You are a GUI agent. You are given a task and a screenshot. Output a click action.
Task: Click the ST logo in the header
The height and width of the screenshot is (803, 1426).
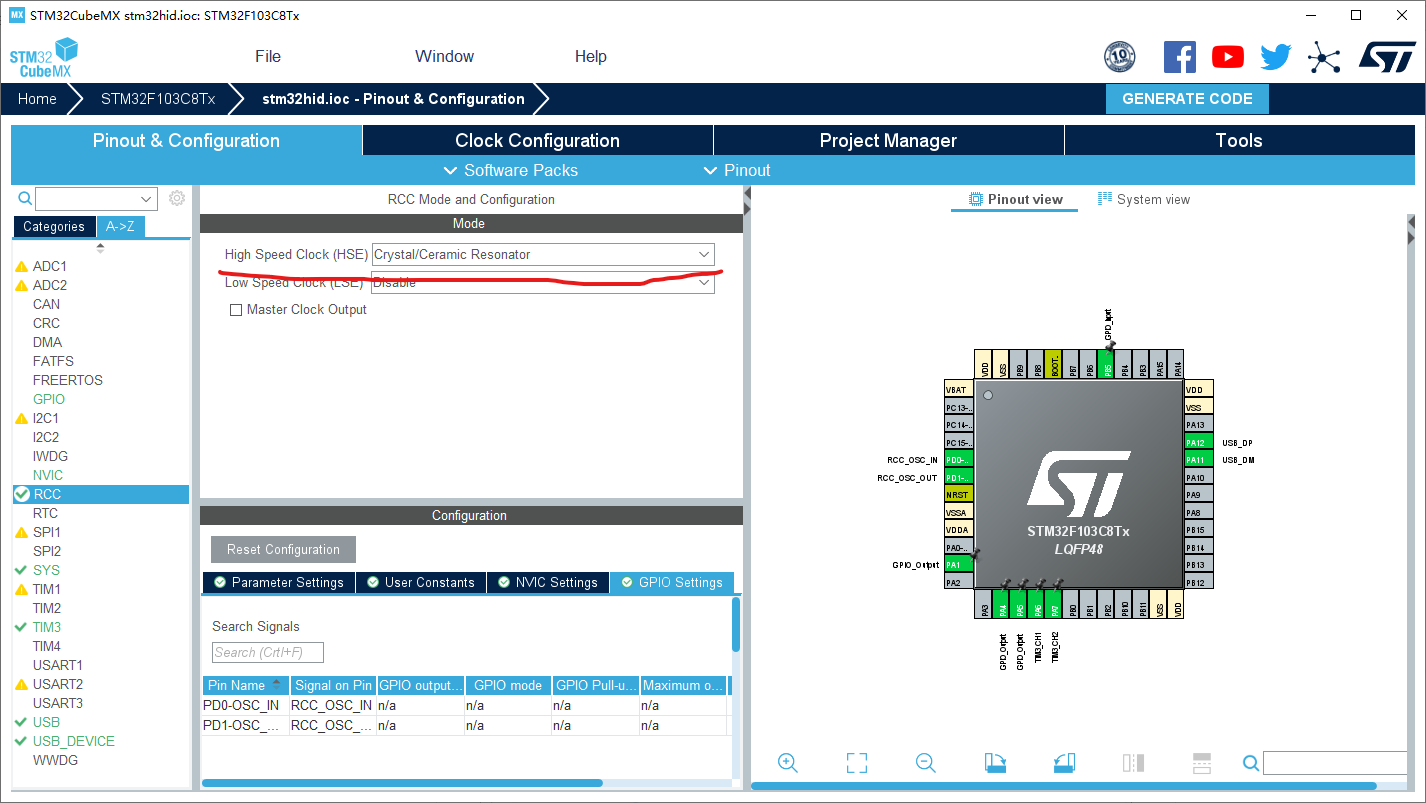click(1386, 57)
